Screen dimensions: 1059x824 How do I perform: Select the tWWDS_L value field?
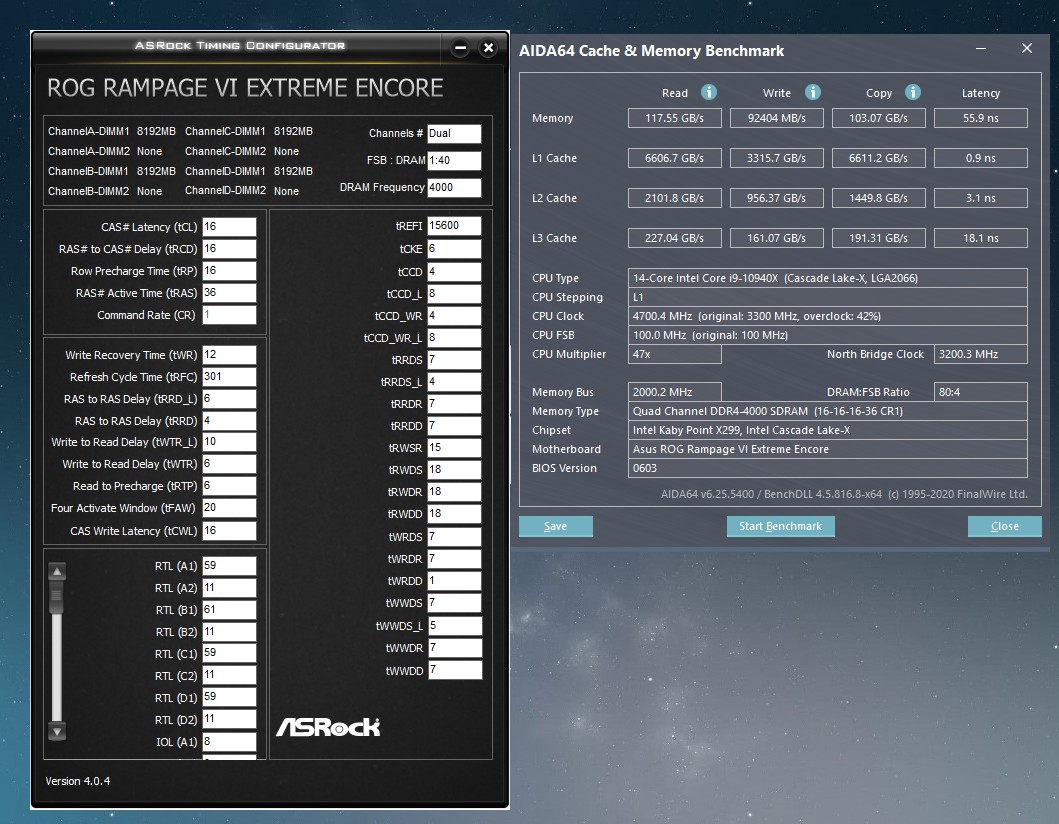pos(455,626)
